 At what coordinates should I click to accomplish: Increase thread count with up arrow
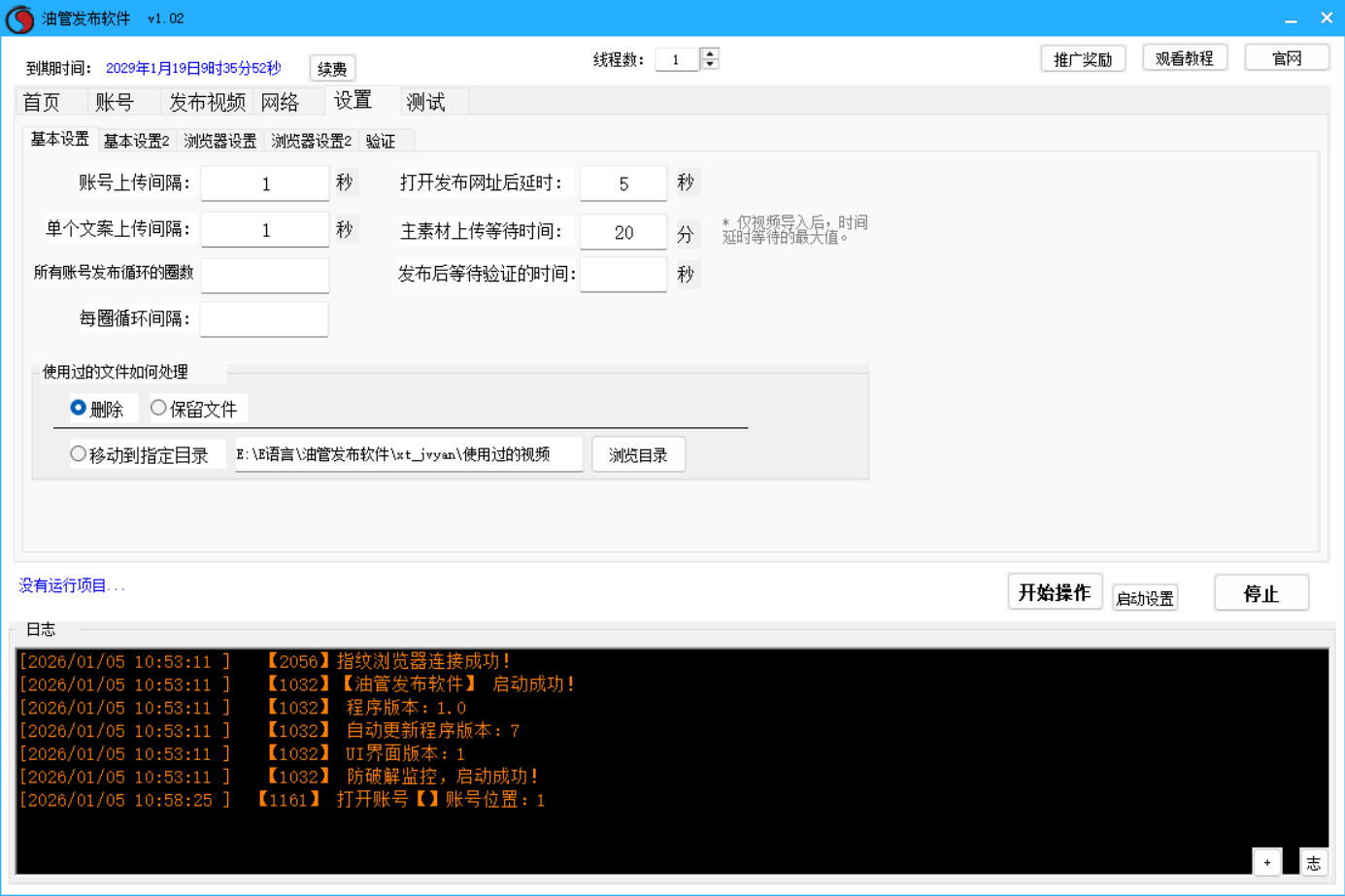[710, 53]
